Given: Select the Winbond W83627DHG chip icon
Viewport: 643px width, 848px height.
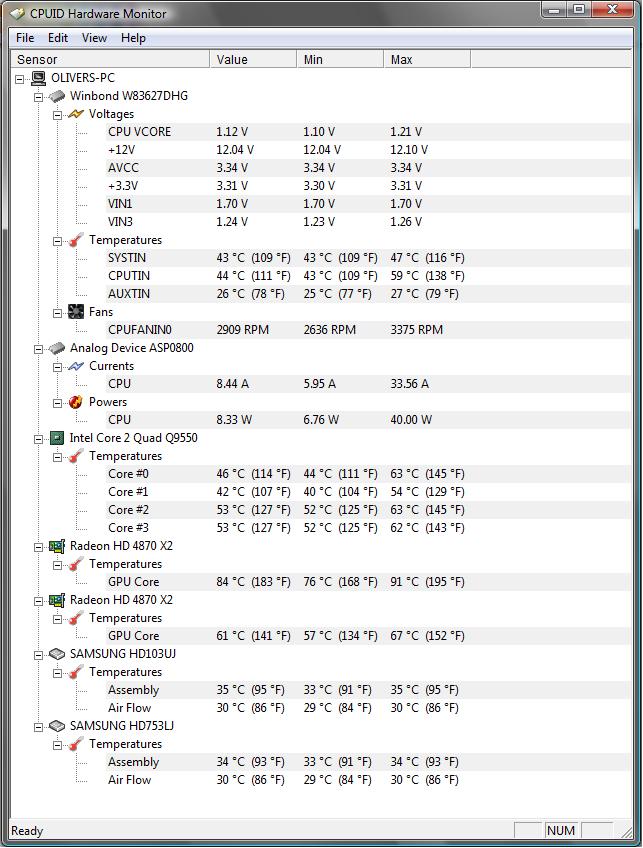Looking at the screenshot, I should pyautogui.click(x=57, y=96).
